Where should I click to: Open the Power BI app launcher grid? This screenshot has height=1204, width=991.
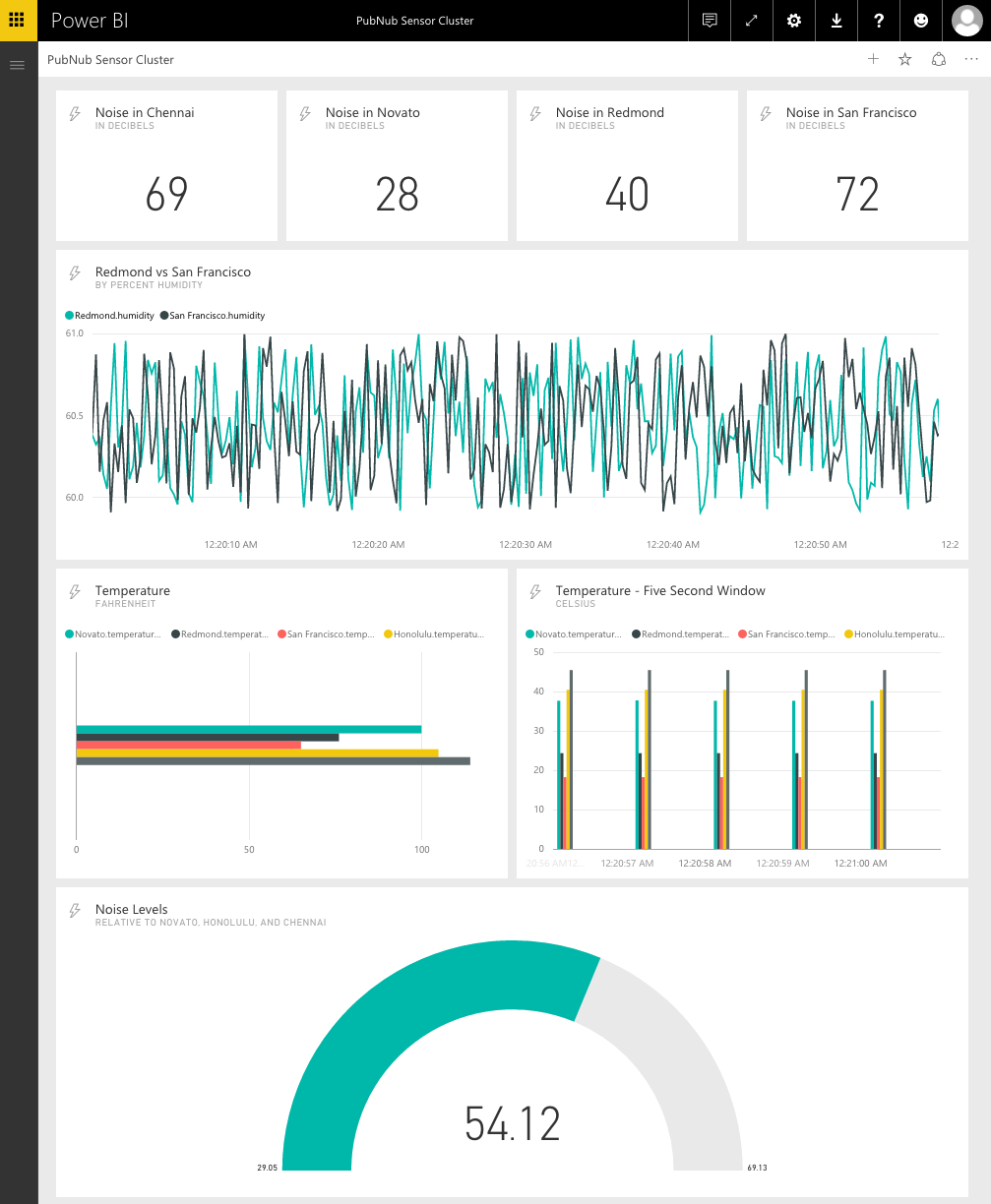(x=18, y=20)
